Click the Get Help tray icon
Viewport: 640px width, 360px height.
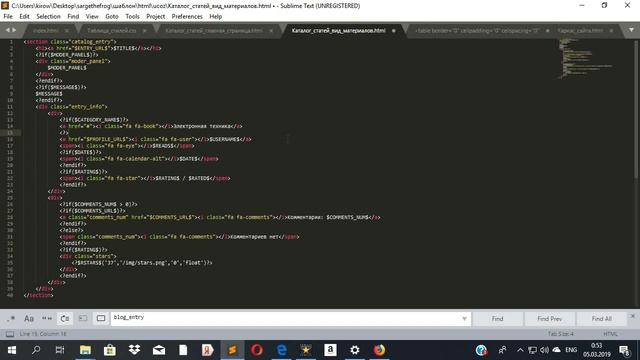(x=481, y=350)
